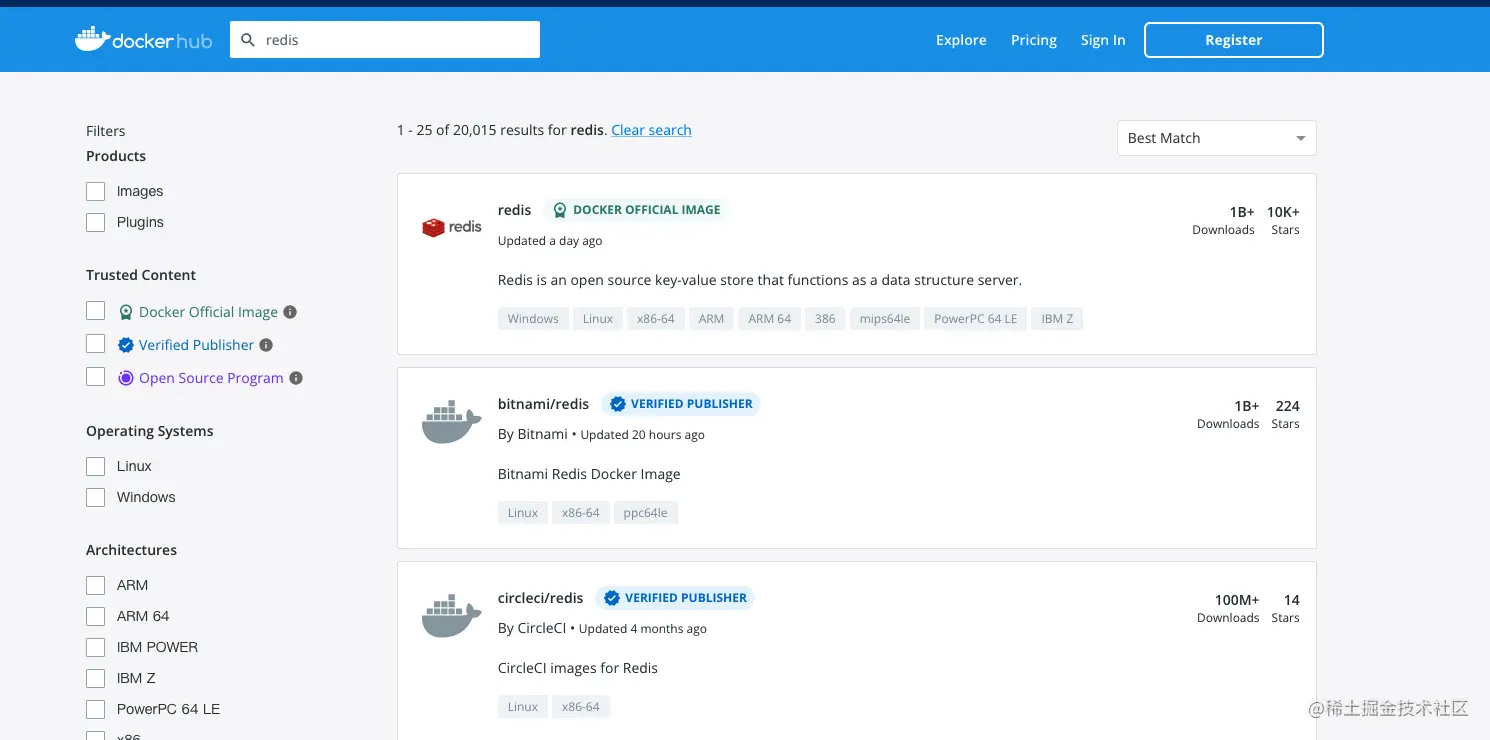Click the Open Source Program badge icon in filters
The width and height of the screenshot is (1490, 740).
click(x=126, y=378)
